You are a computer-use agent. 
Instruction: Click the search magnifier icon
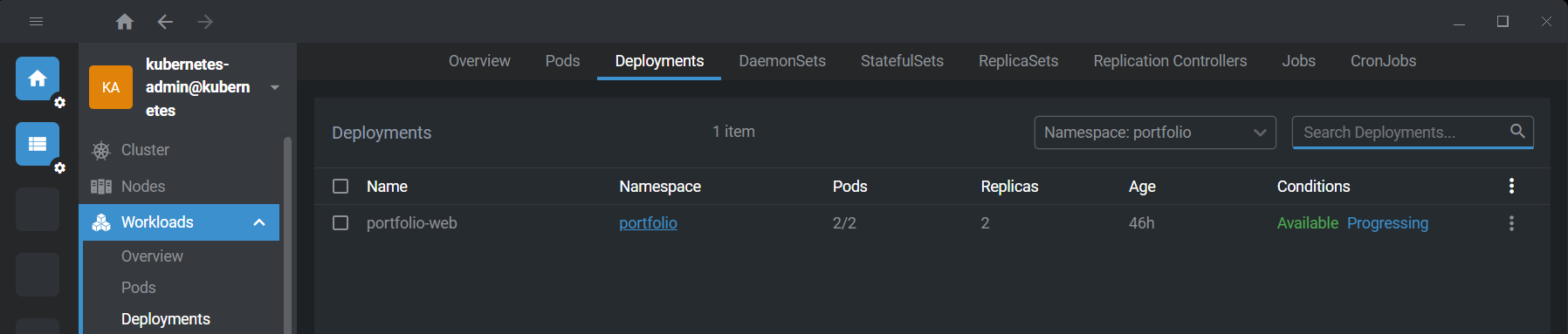(x=1517, y=131)
